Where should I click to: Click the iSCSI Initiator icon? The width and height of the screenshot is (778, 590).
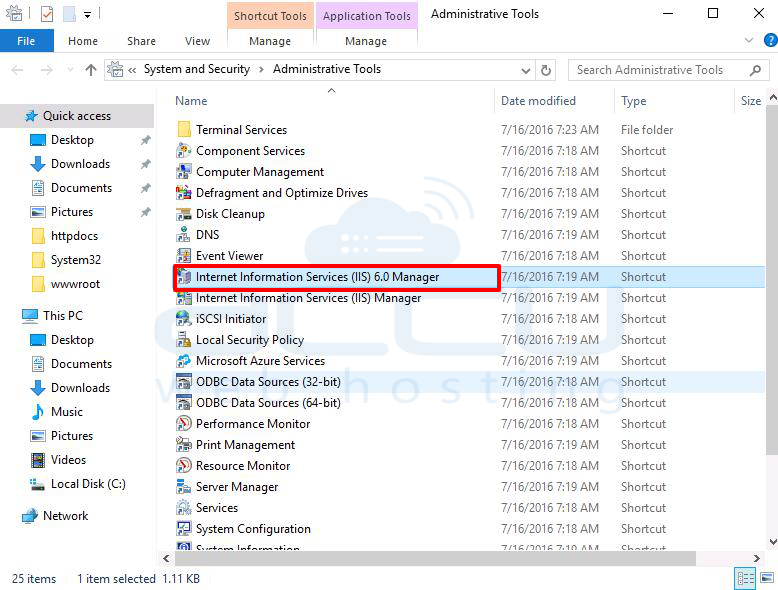pyautogui.click(x=184, y=319)
